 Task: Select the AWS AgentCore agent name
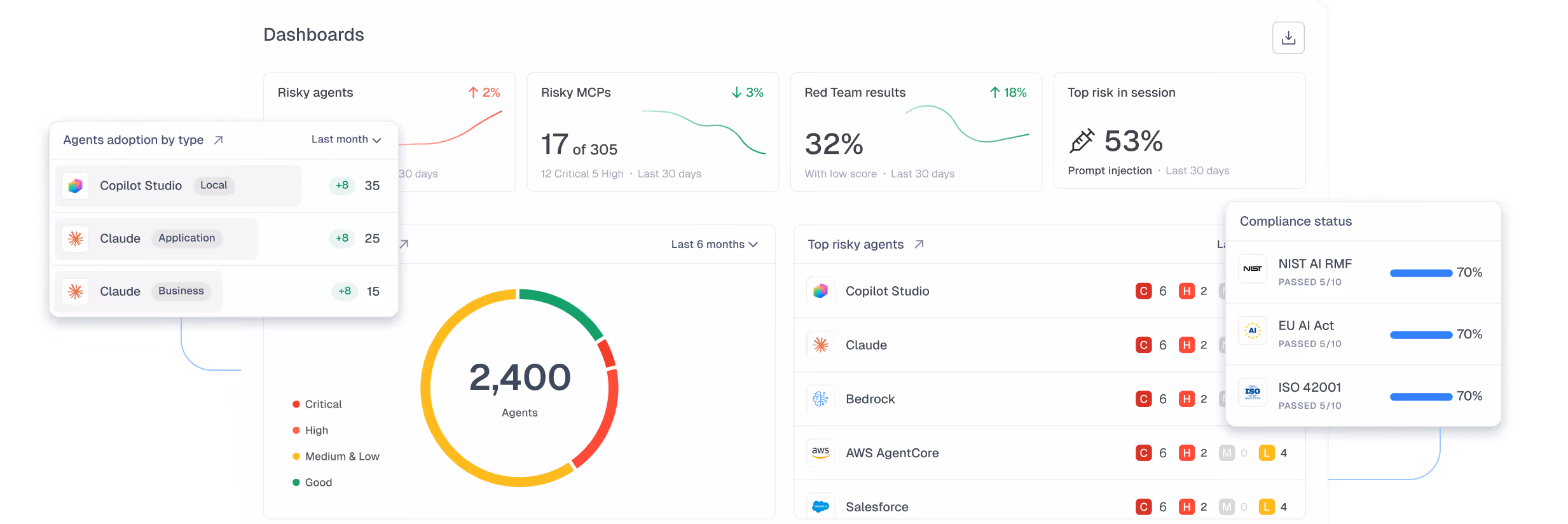pos(892,453)
